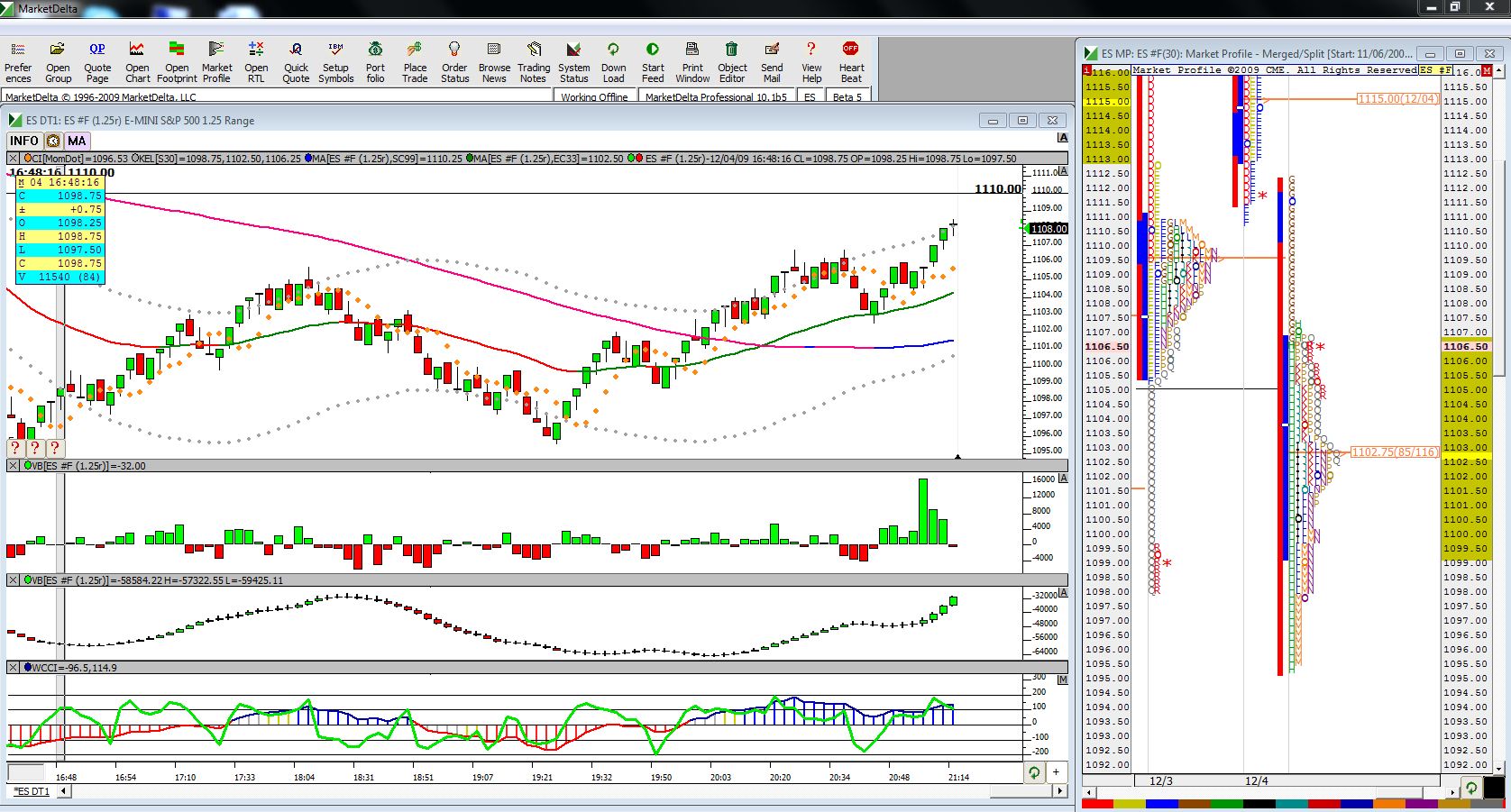This screenshot has height=812, width=1511.
Task: Pick the red swatch in bottom color bar
Action: point(1097,804)
